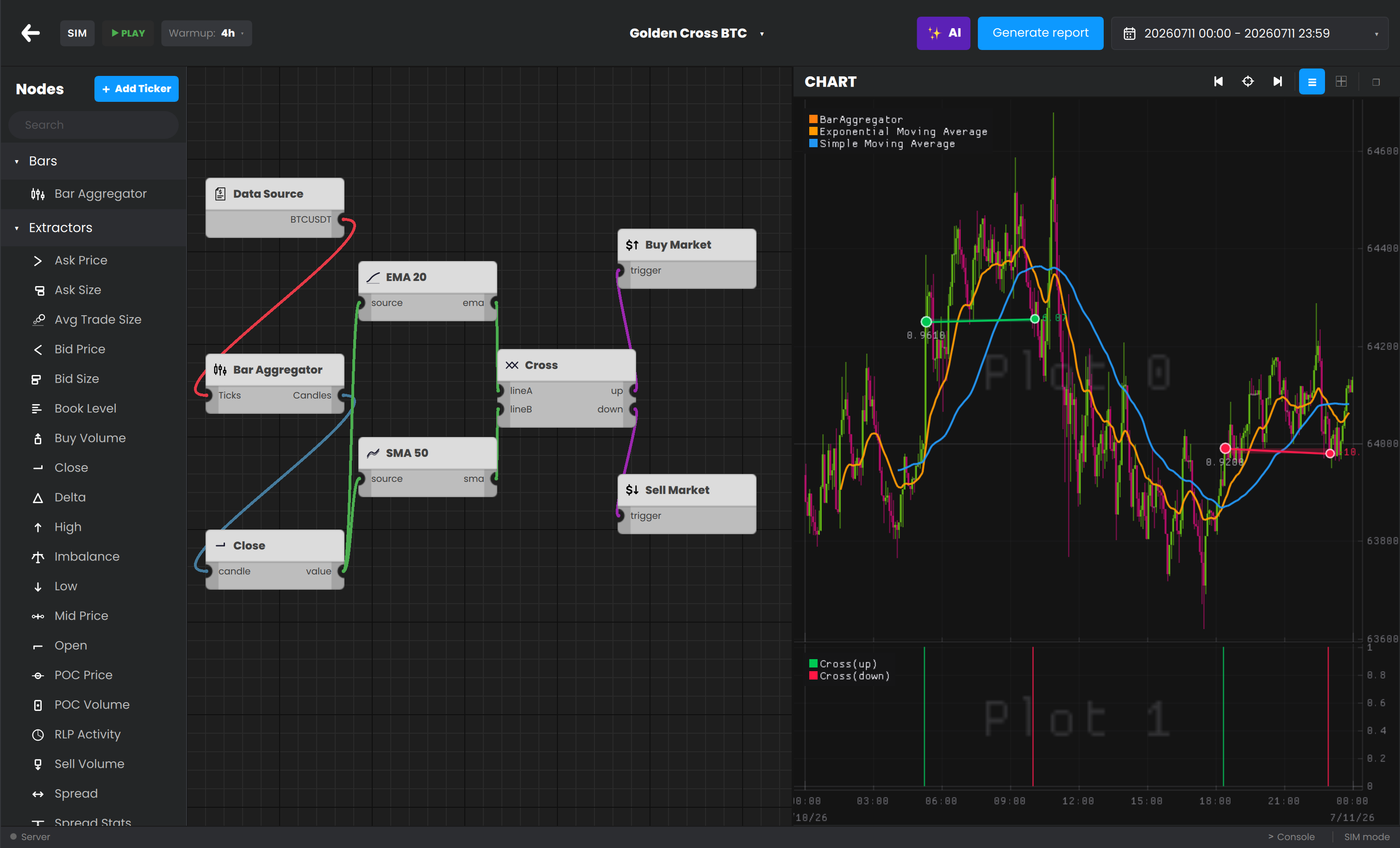
Task: Toggle BarAggregator legend swatch
Action: (813, 119)
